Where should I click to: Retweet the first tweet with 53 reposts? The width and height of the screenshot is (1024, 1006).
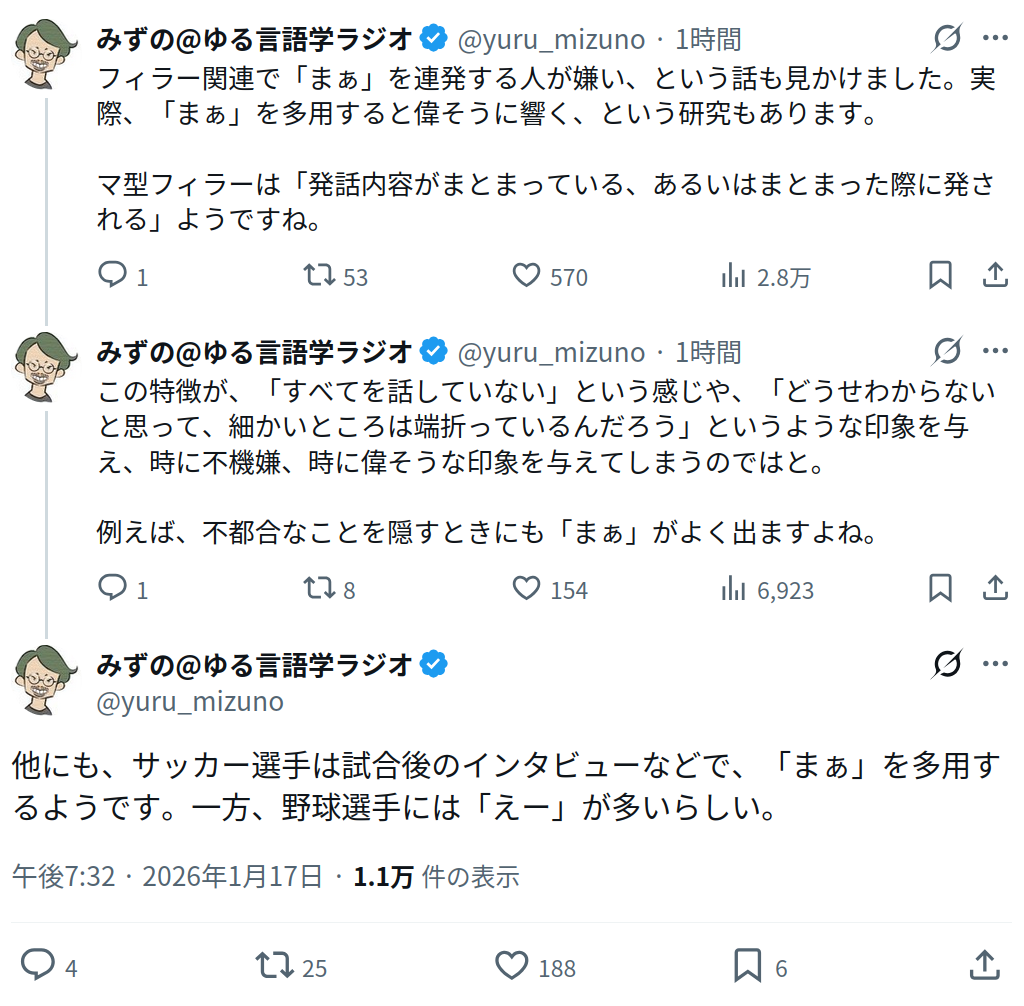pos(320,276)
